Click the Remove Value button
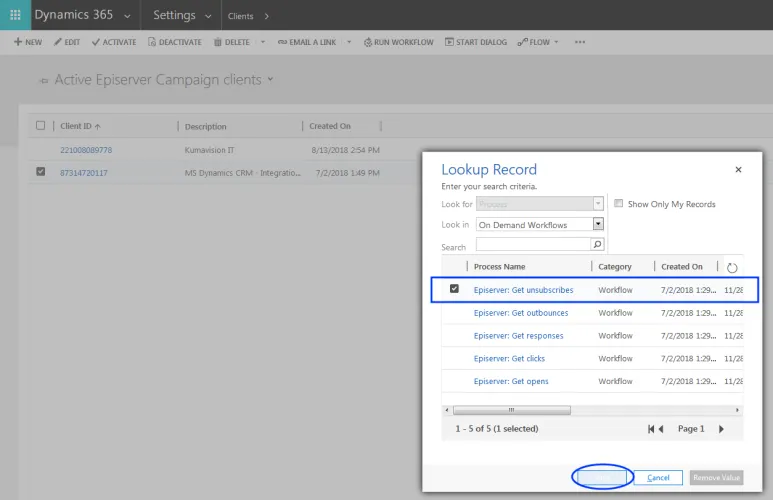The width and height of the screenshot is (773, 500). [x=716, y=477]
